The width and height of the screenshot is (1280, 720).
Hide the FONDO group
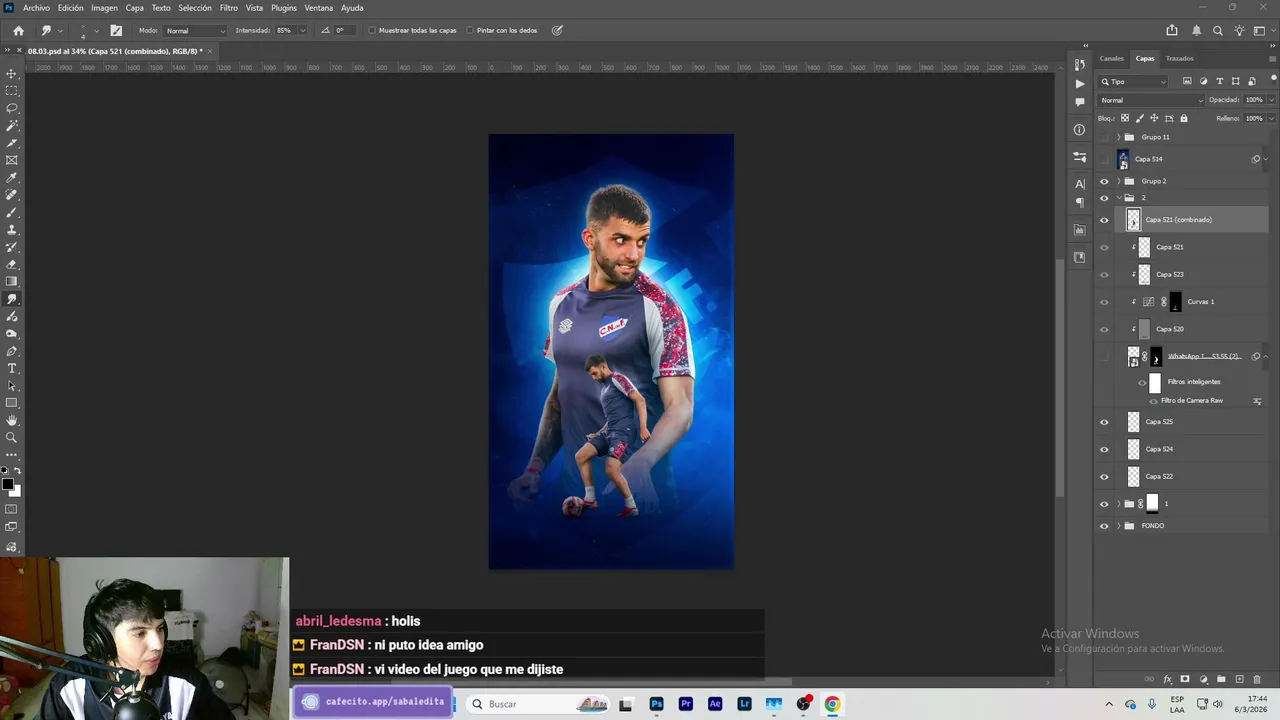coord(1104,526)
